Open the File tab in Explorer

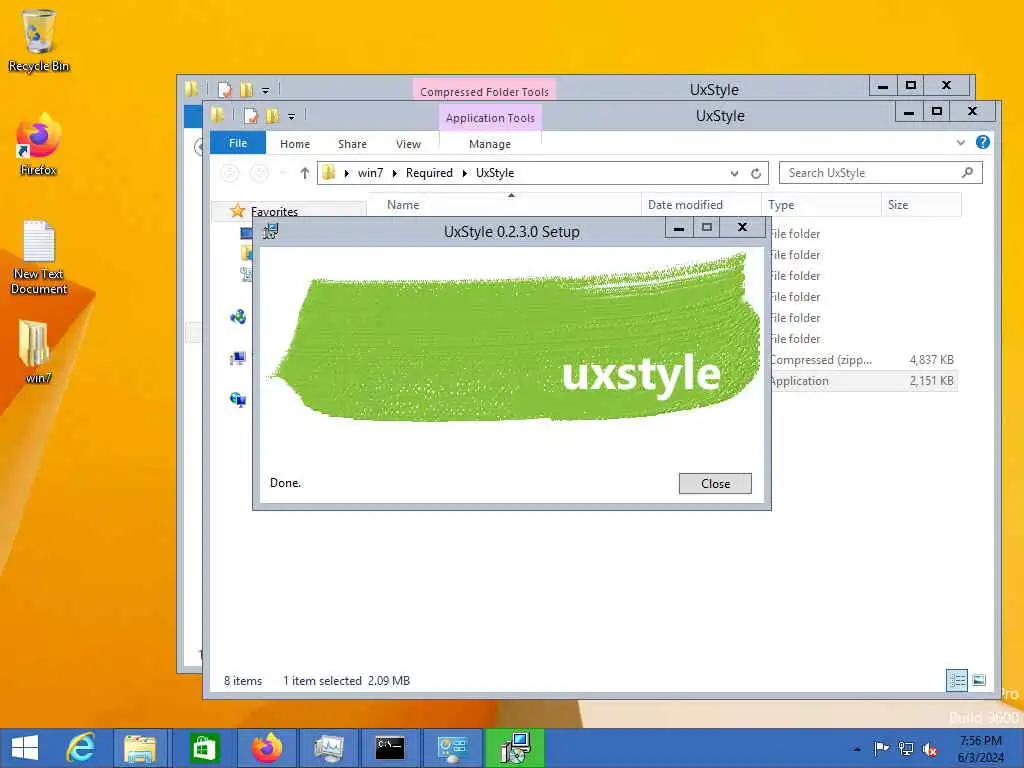238,143
